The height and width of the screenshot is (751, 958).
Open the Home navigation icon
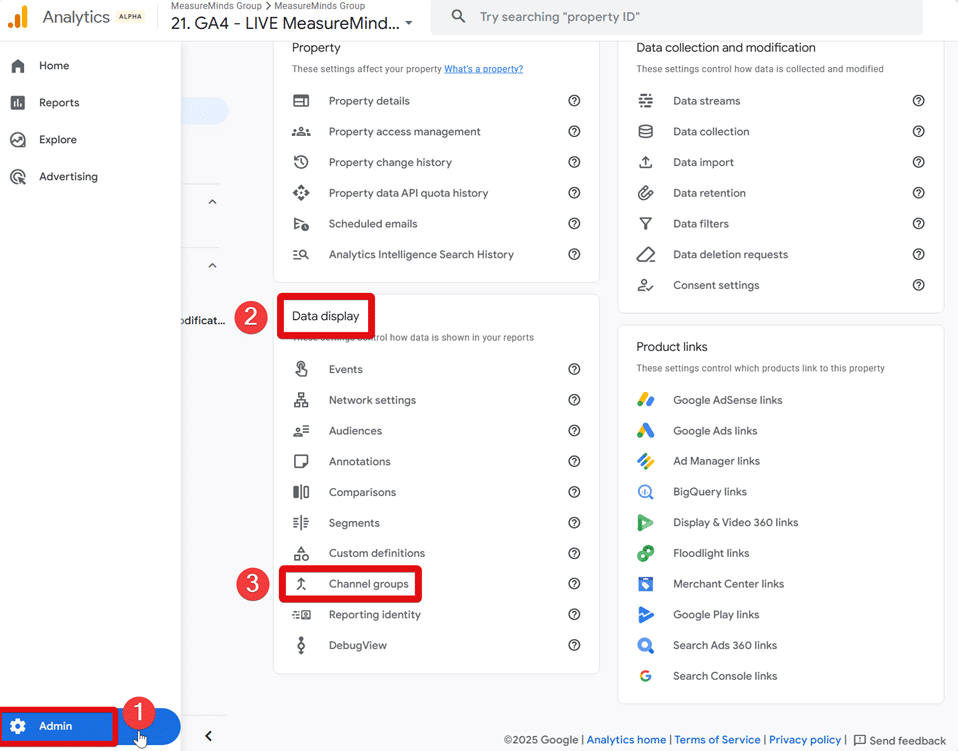click(18, 66)
